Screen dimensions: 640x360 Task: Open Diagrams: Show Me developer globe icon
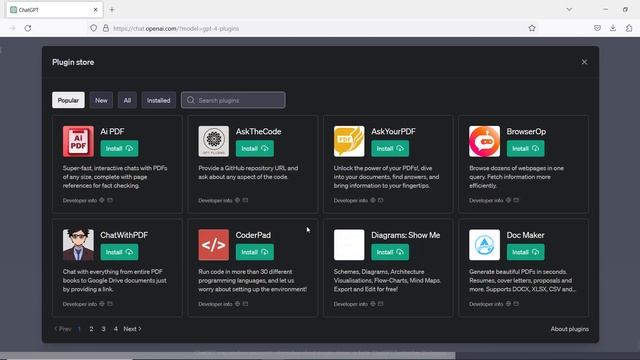pos(373,304)
